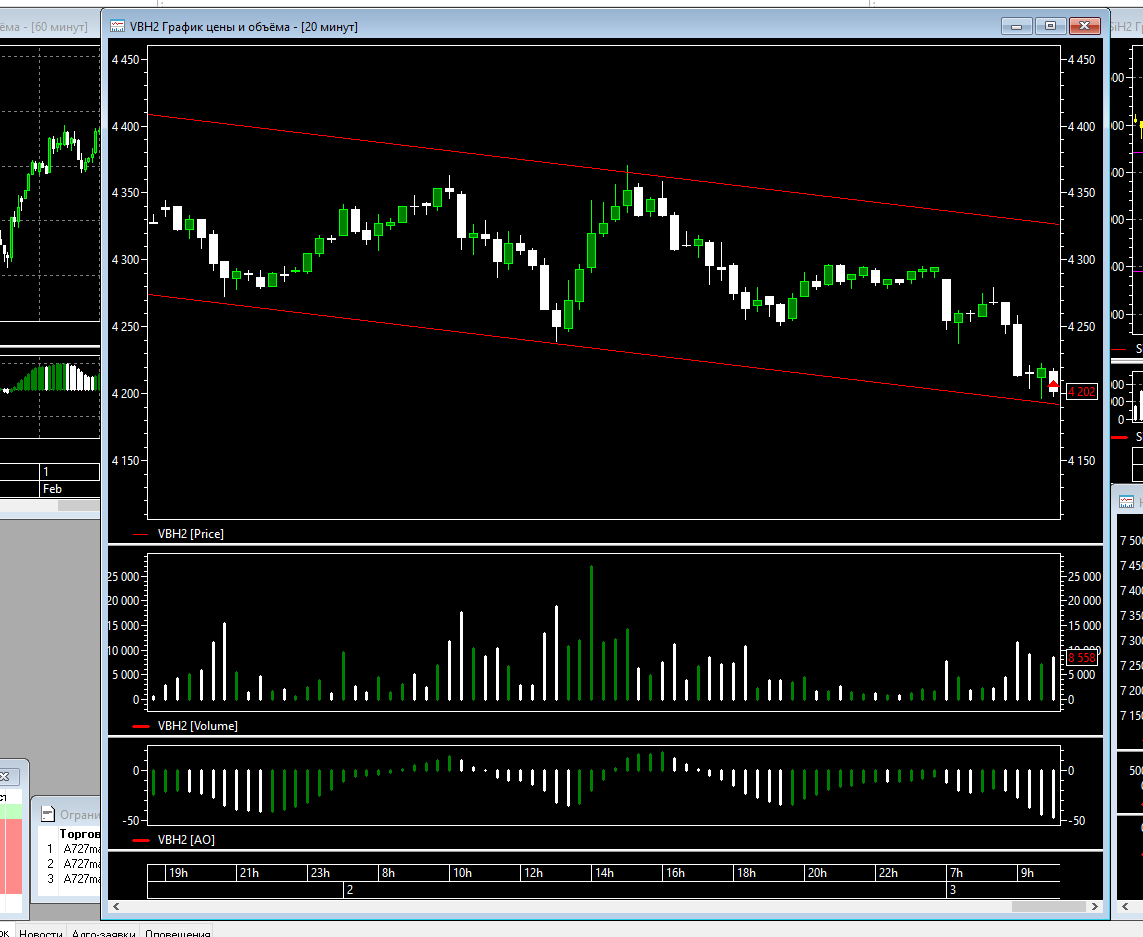Click the 9h time axis label
1143x937 pixels.
pyautogui.click(x=1027, y=873)
